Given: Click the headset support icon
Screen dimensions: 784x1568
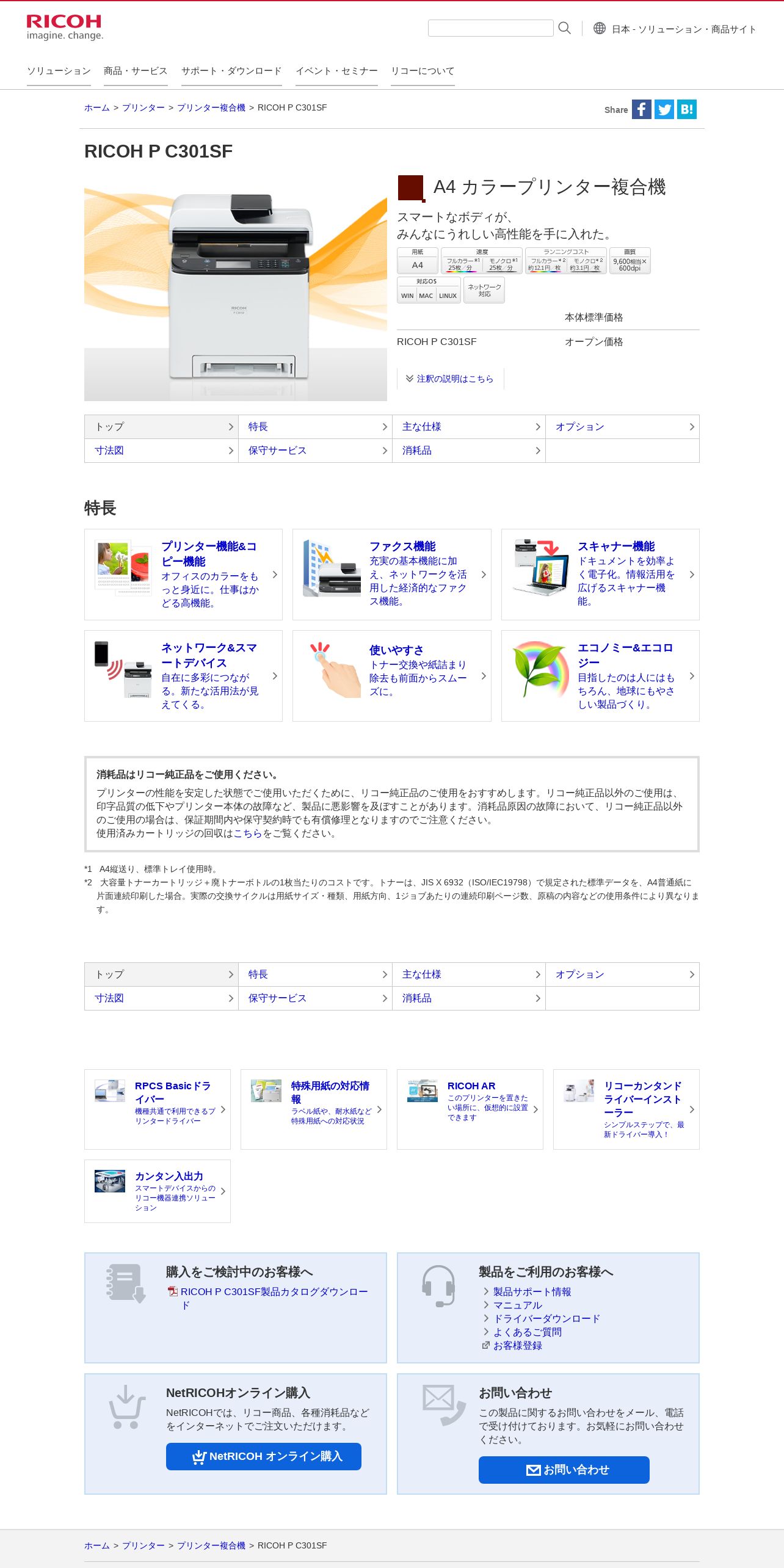Looking at the screenshot, I should pos(438,1286).
